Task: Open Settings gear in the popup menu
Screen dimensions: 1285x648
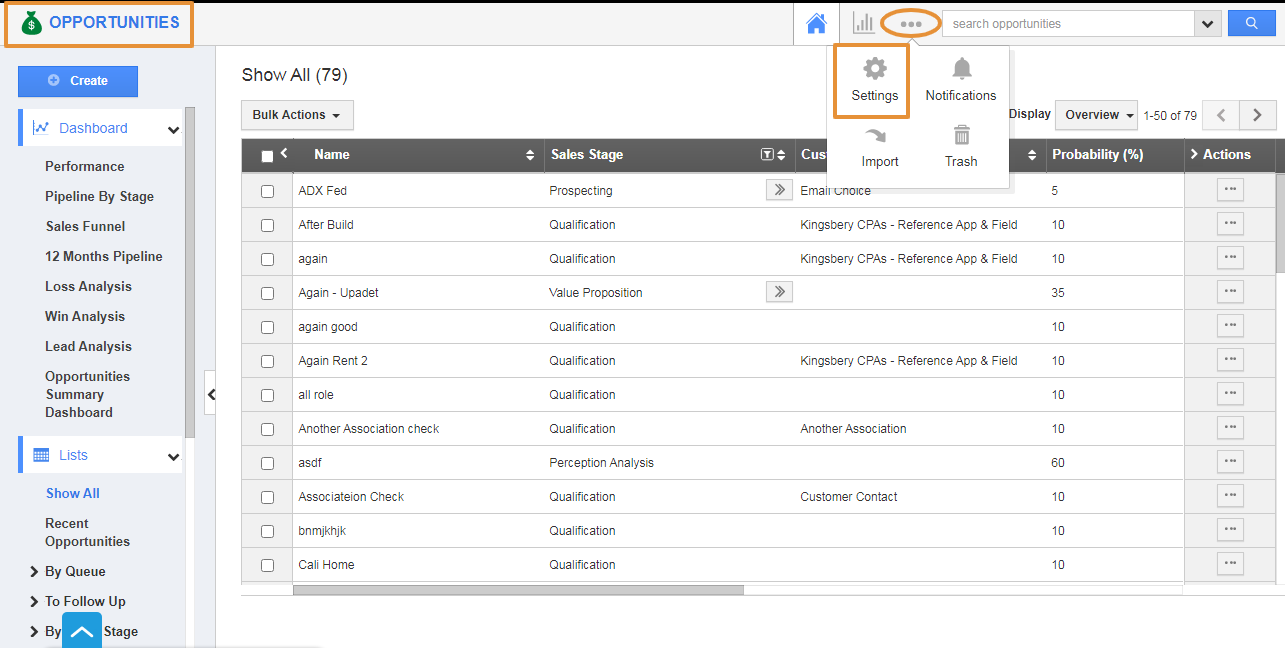Action: 874,70
